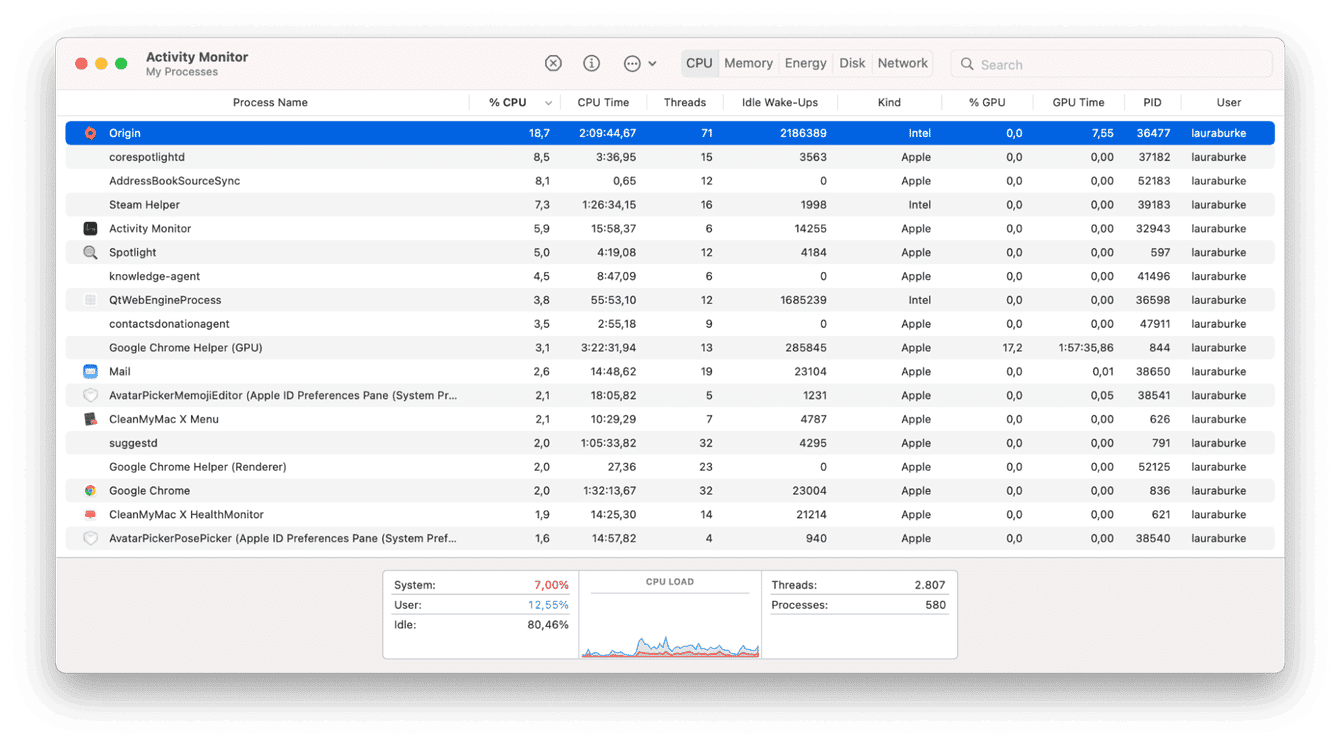This screenshot has height=747, width=1340.
Task: Switch to the Energy tab
Action: point(805,63)
